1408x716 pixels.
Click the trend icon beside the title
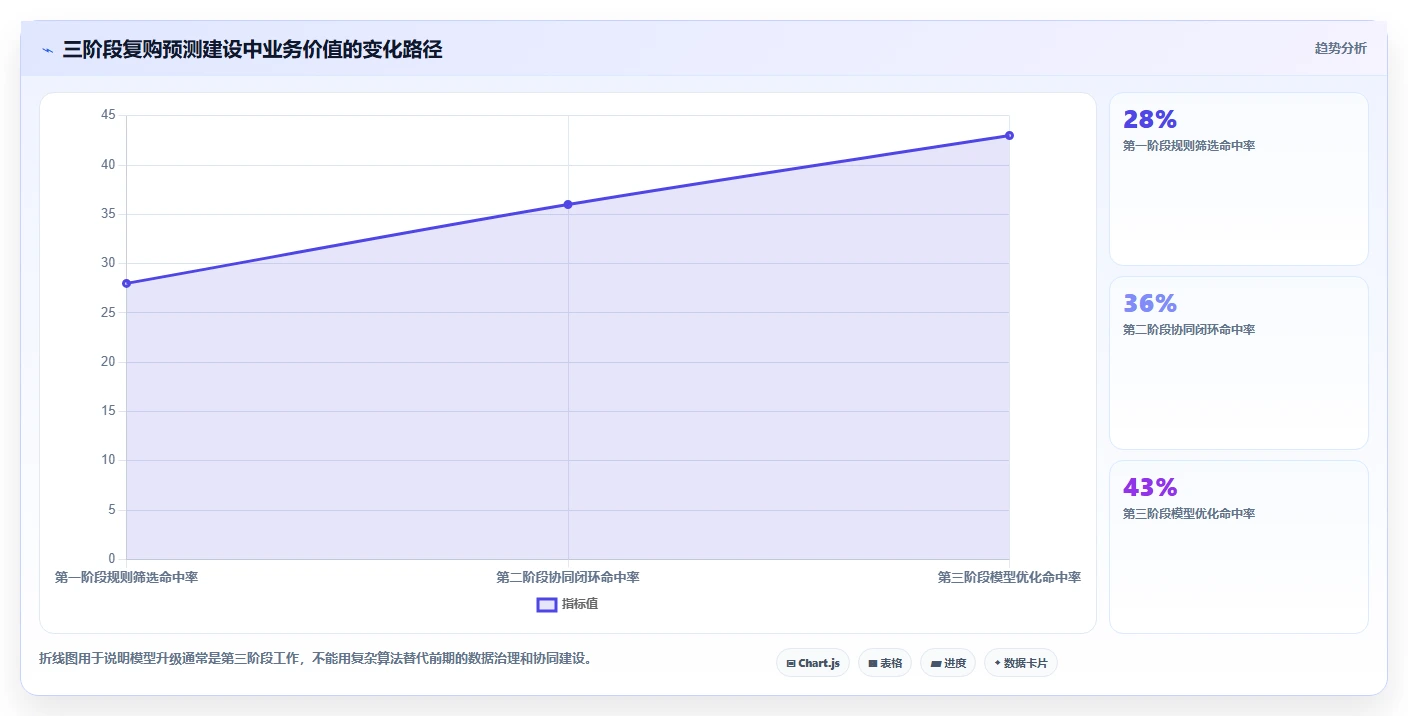[x=48, y=50]
